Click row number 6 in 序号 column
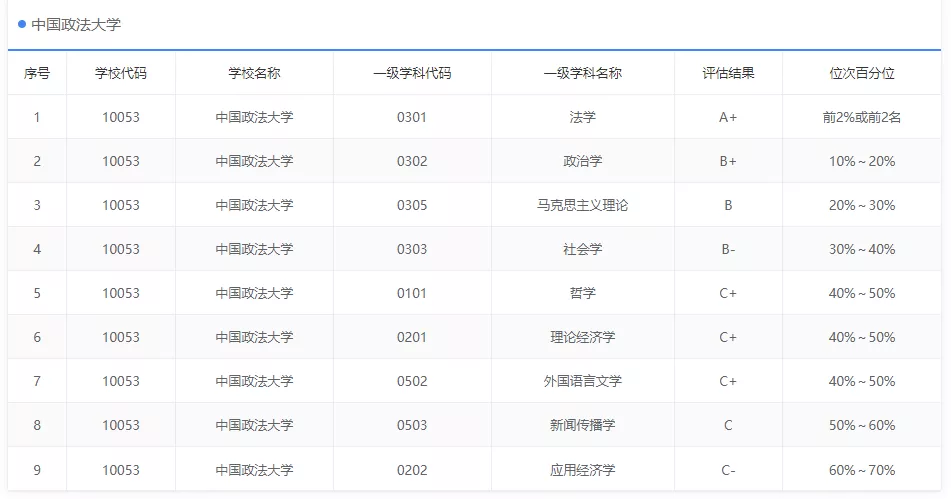 pos(37,337)
